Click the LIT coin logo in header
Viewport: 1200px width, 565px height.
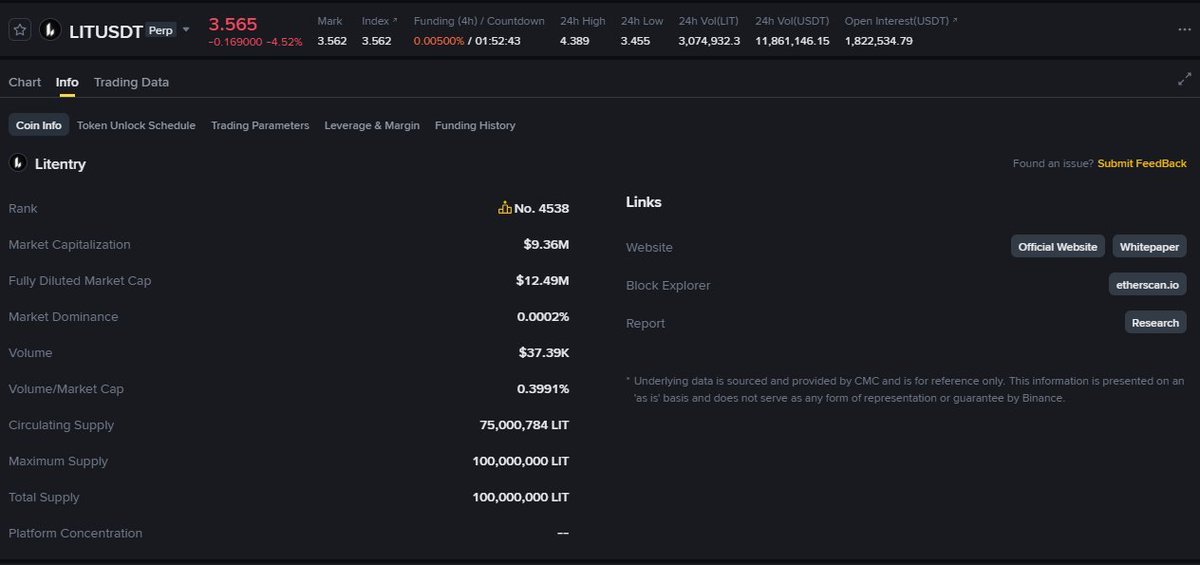click(x=50, y=30)
